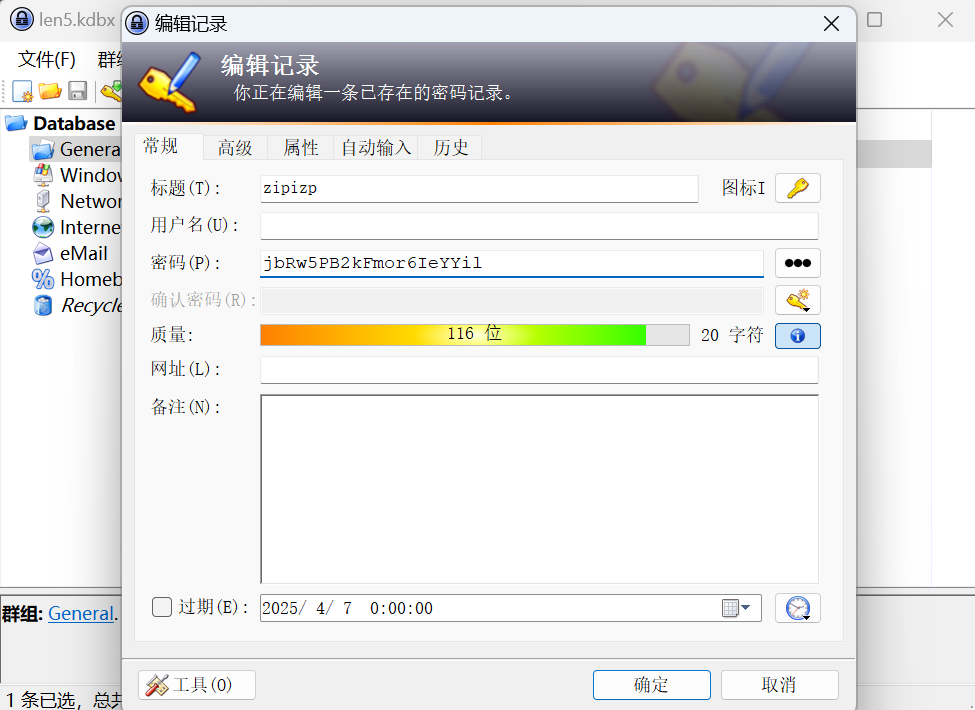Image resolution: width=975 pixels, height=710 pixels.
Task: Click the Open folder toolbar icon
Action: coord(50,91)
